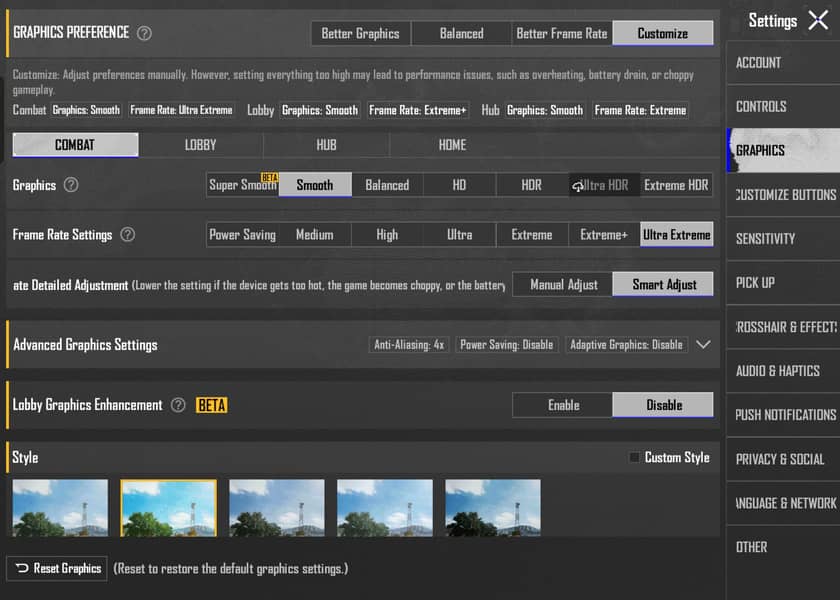Set frame rate to Power Saving
The height and width of the screenshot is (600, 840).
point(243,235)
